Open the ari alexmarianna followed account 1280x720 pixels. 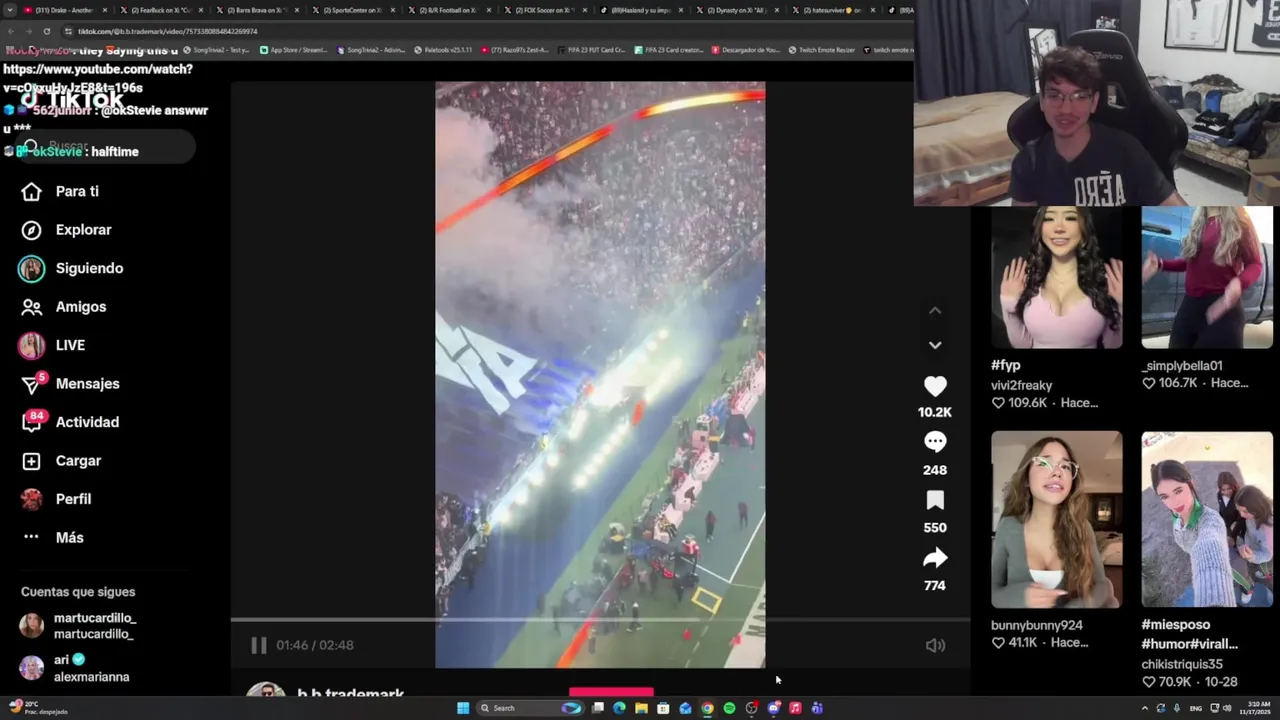(75, 668)
